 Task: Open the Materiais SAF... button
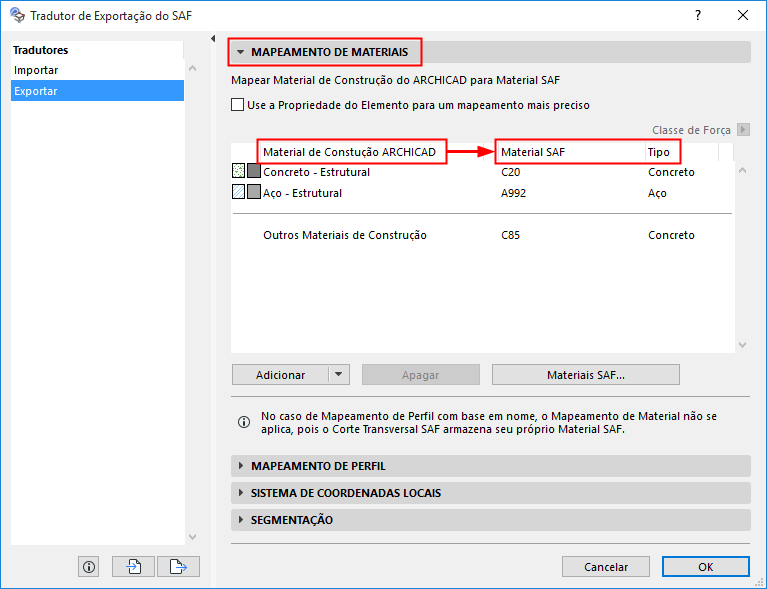586,375
